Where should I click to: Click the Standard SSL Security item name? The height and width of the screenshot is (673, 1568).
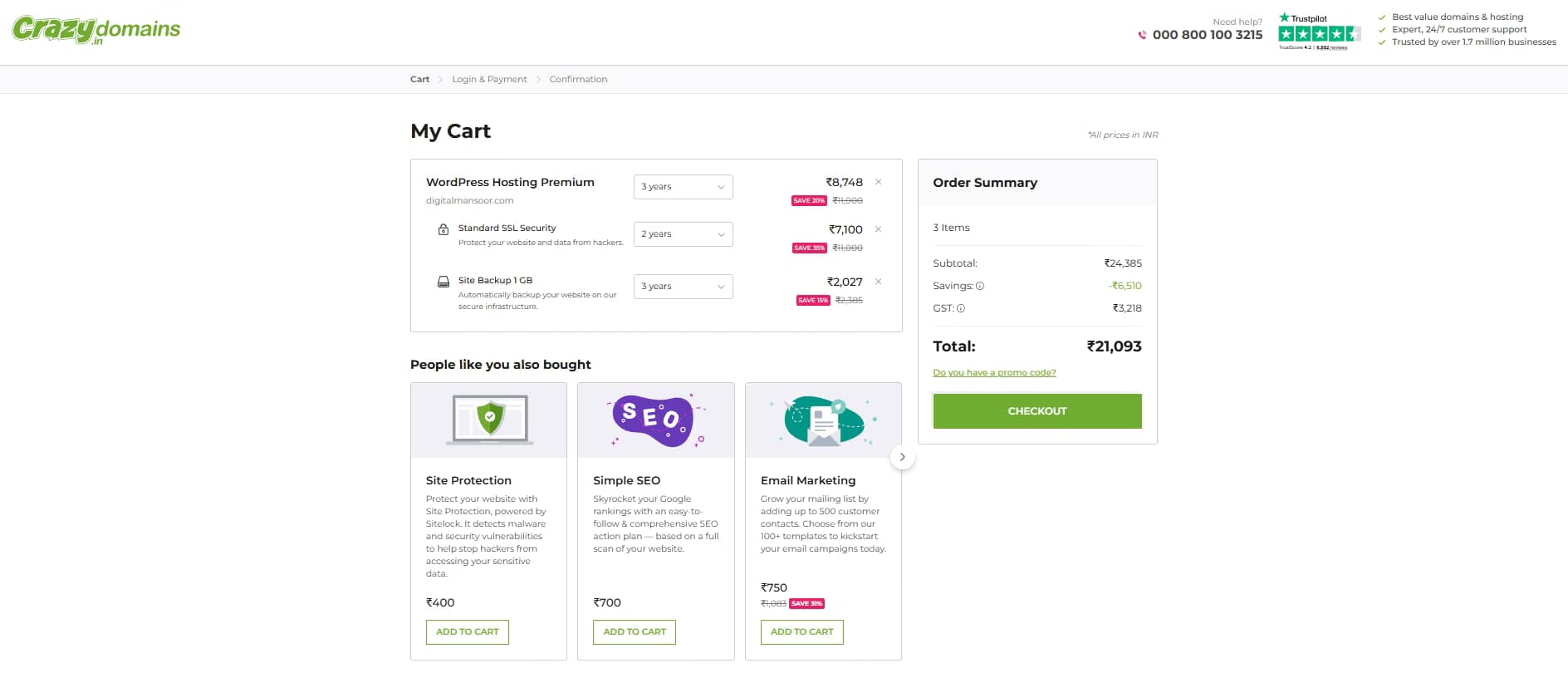507,228
